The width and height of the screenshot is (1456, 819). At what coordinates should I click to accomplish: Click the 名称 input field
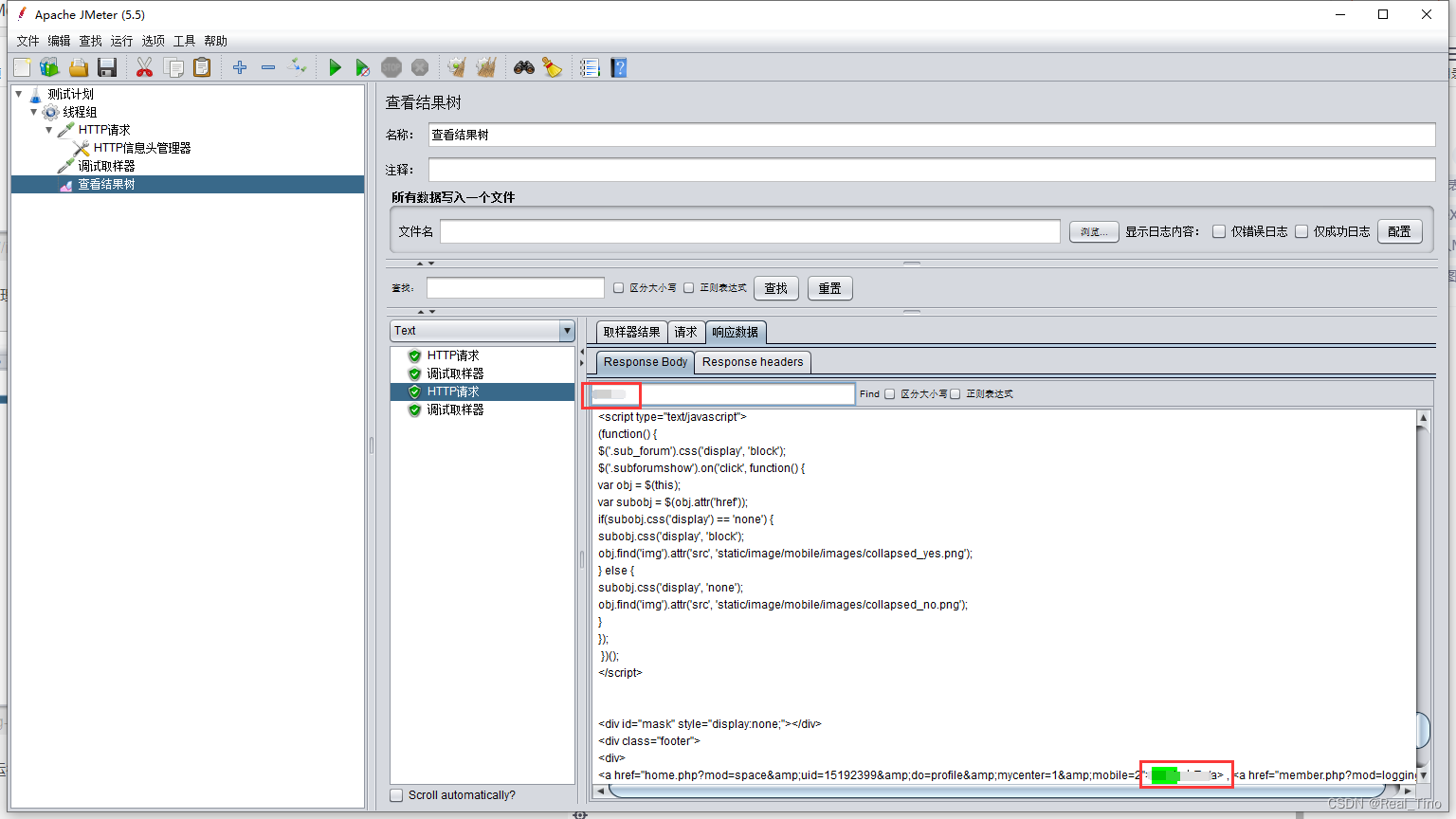click(932, 135)
